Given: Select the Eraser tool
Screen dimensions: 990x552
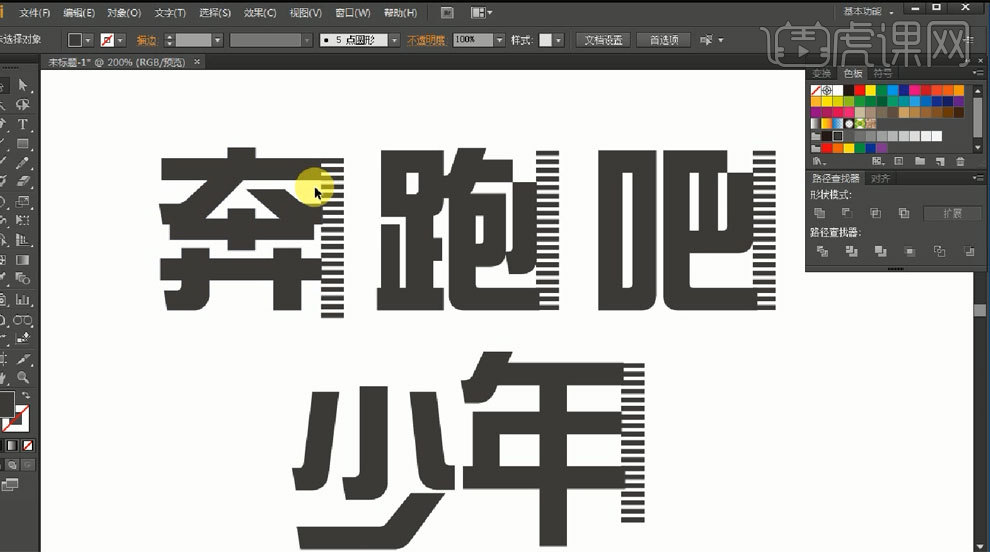Looking at the screenshot, I should [x=23, y=182].
